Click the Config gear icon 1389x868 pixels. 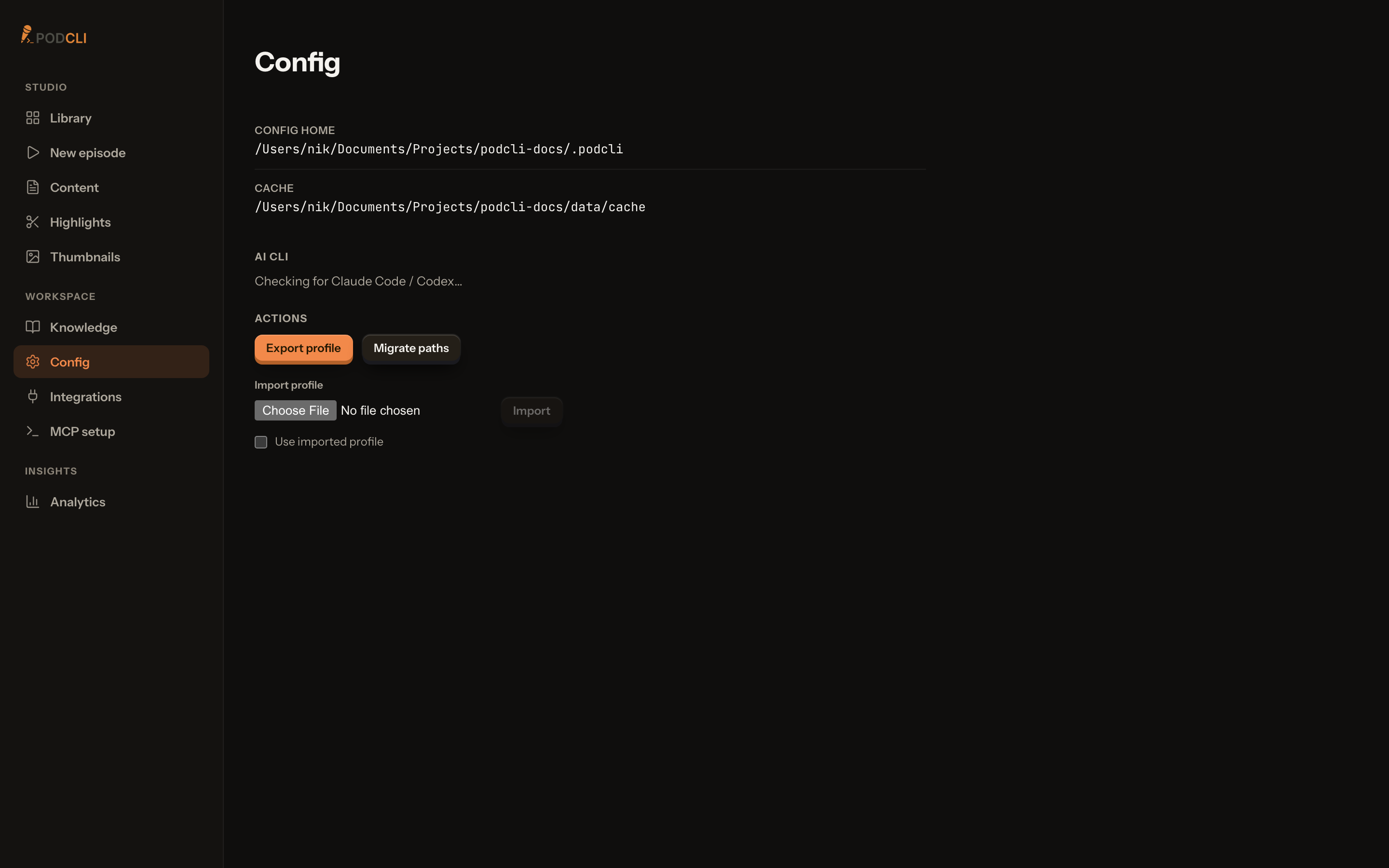click(x=33, y=362)
